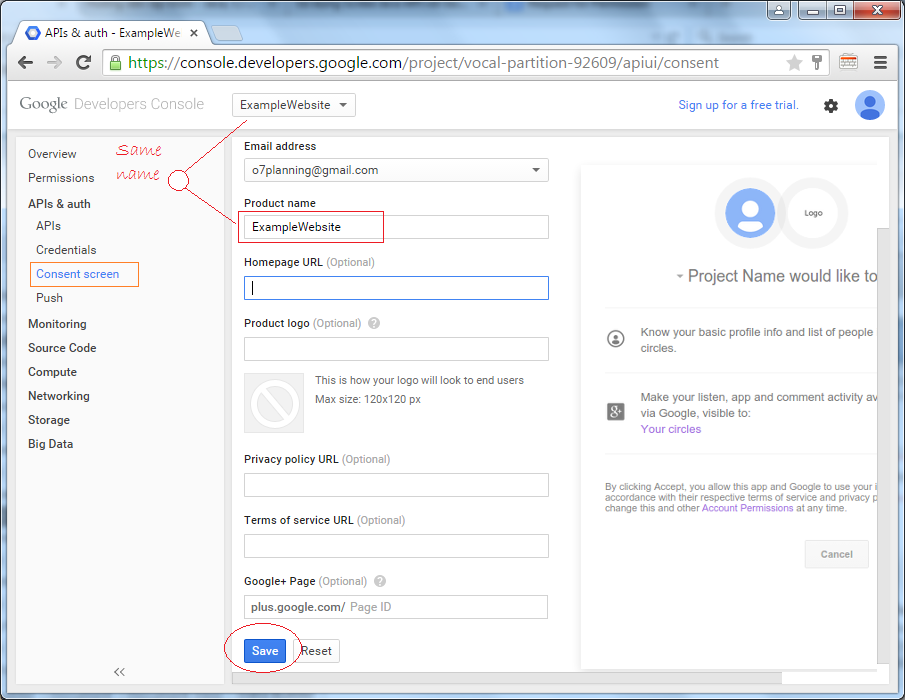
Task: Expand the Email address dropdown
Action: 396,170
